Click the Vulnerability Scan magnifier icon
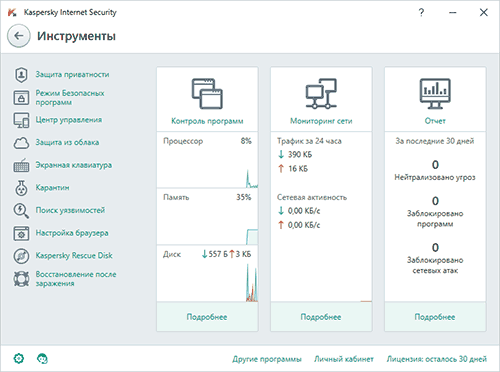This screenshot has height=372, width=500. [x=21, y=211]
